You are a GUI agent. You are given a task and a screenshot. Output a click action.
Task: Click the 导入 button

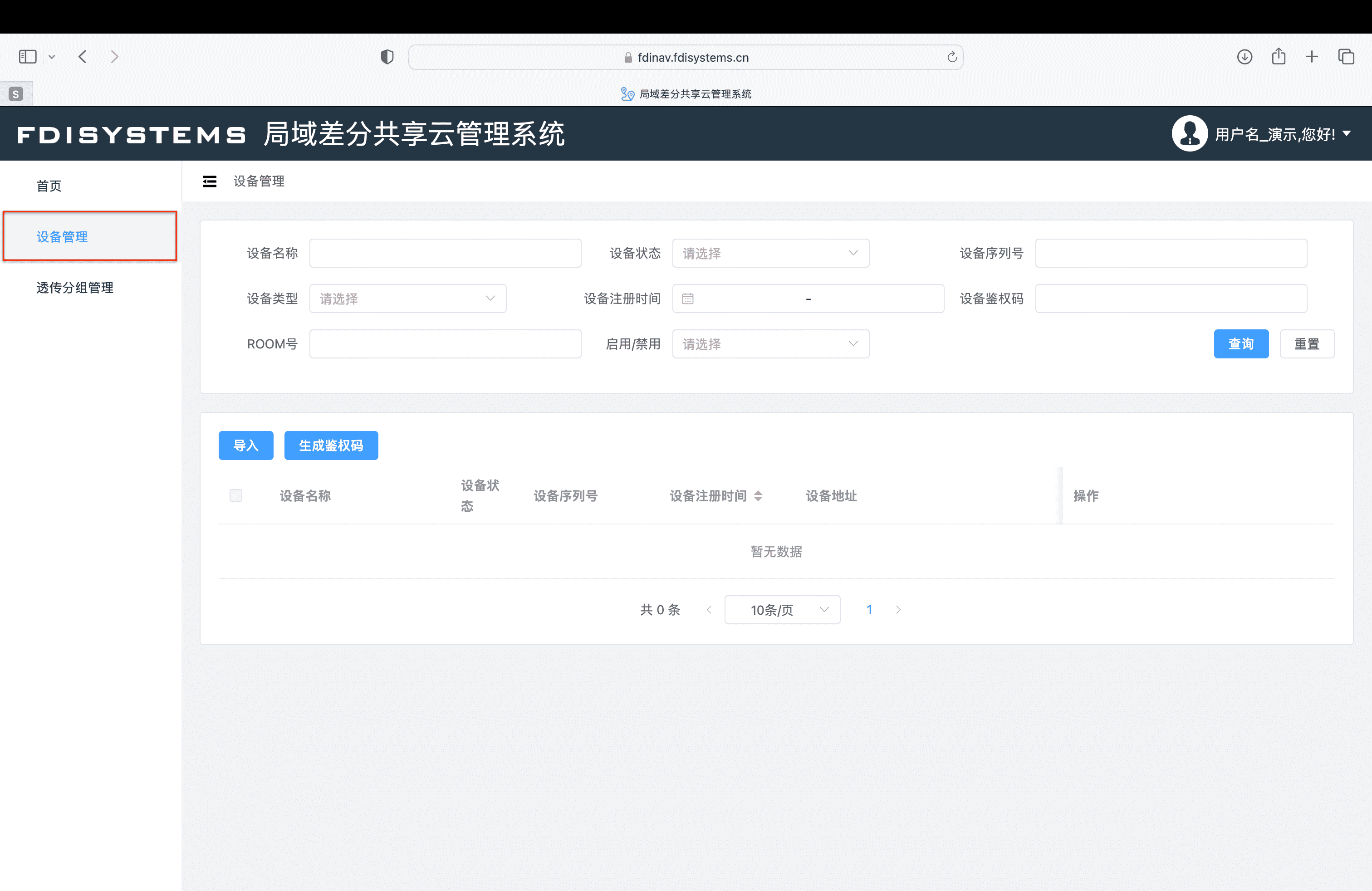click(x=245, y=445)
